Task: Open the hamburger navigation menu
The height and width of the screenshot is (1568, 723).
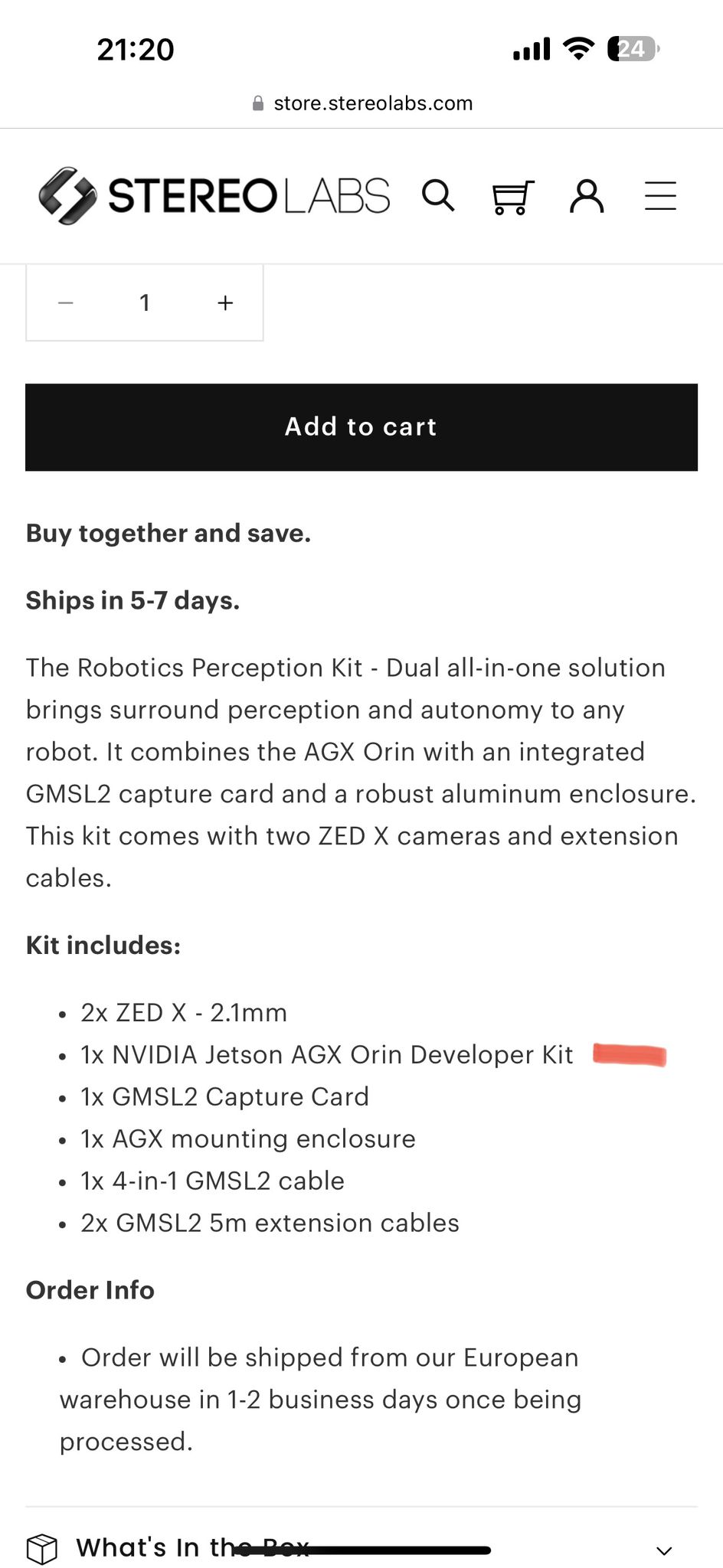Action: 660,196
